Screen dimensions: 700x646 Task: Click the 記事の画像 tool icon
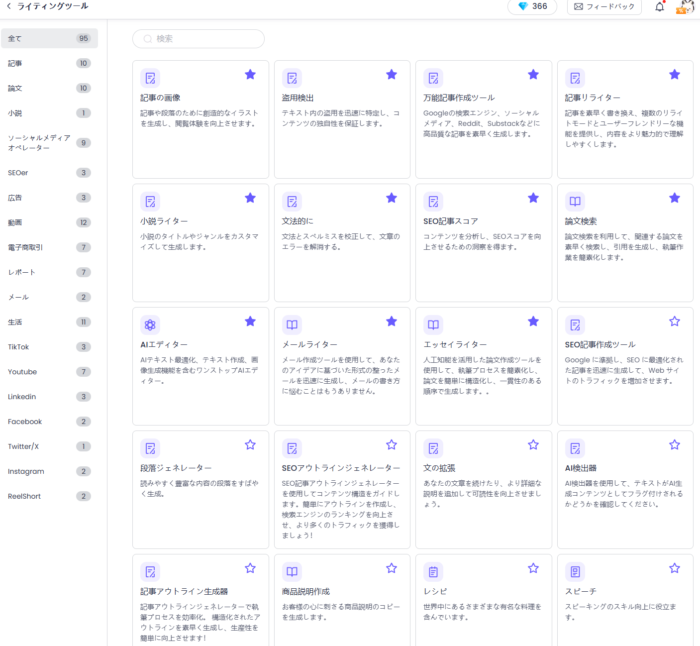tap(150, 79)
